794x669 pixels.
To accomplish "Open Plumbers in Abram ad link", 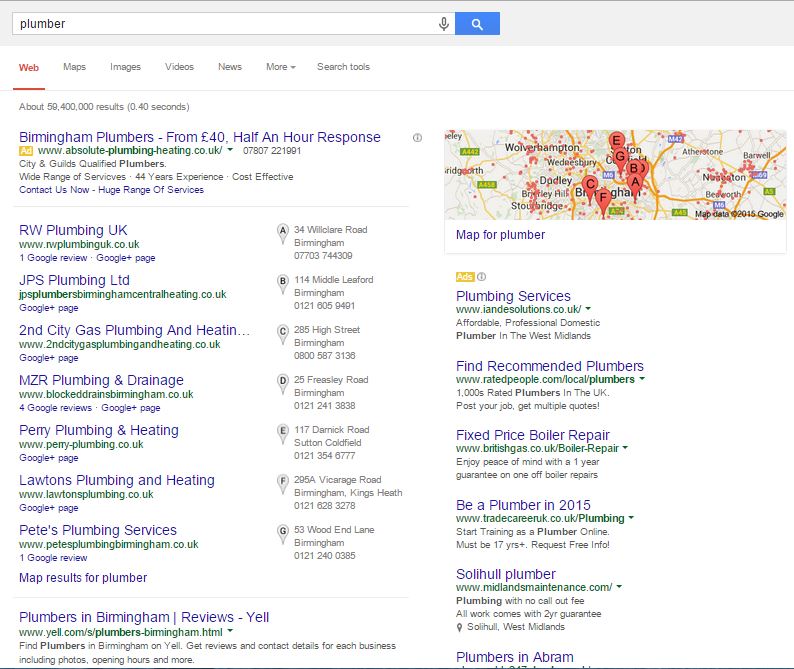I will [514, 657].
